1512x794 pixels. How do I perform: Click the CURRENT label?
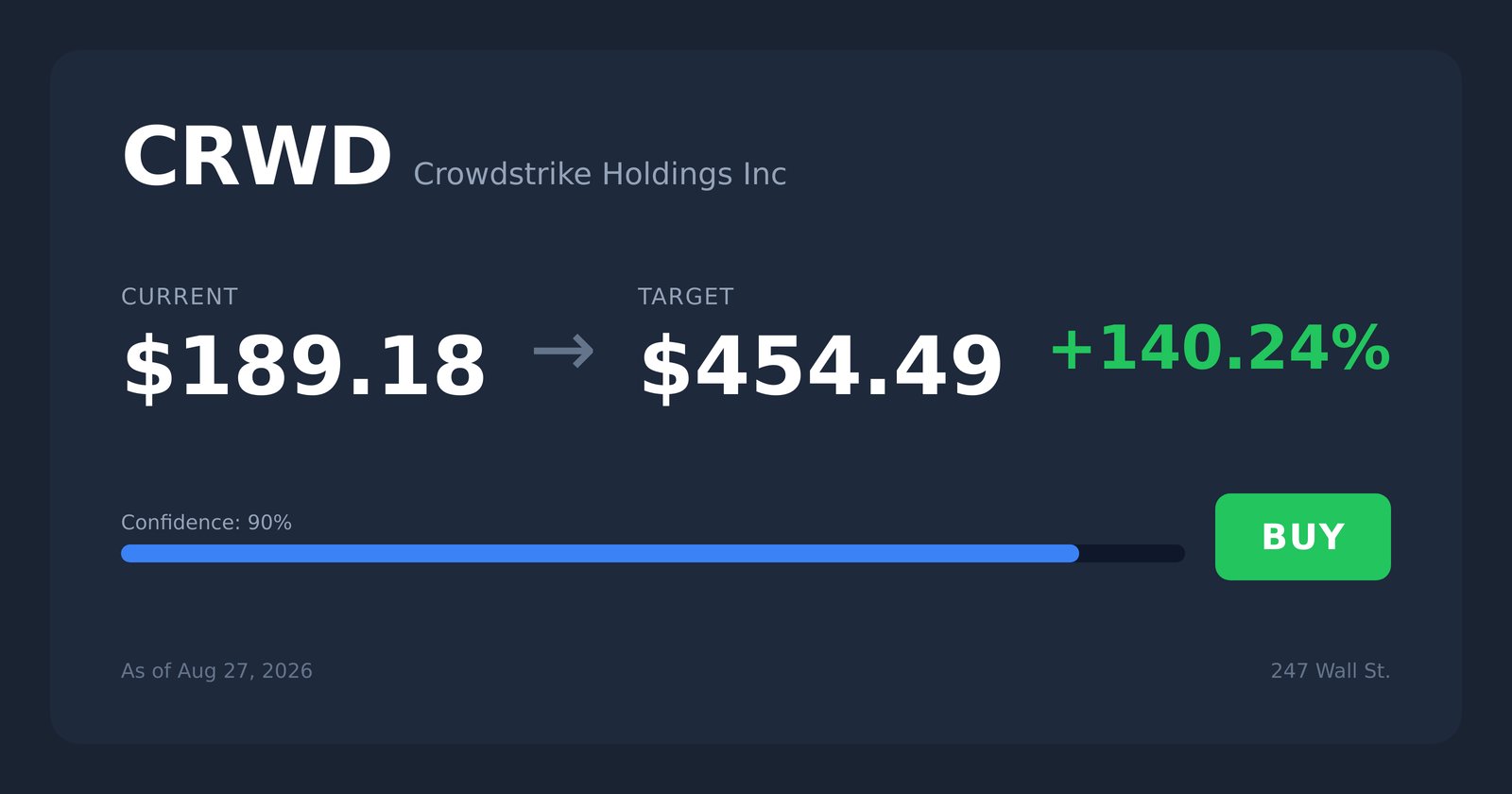[180, 297]
